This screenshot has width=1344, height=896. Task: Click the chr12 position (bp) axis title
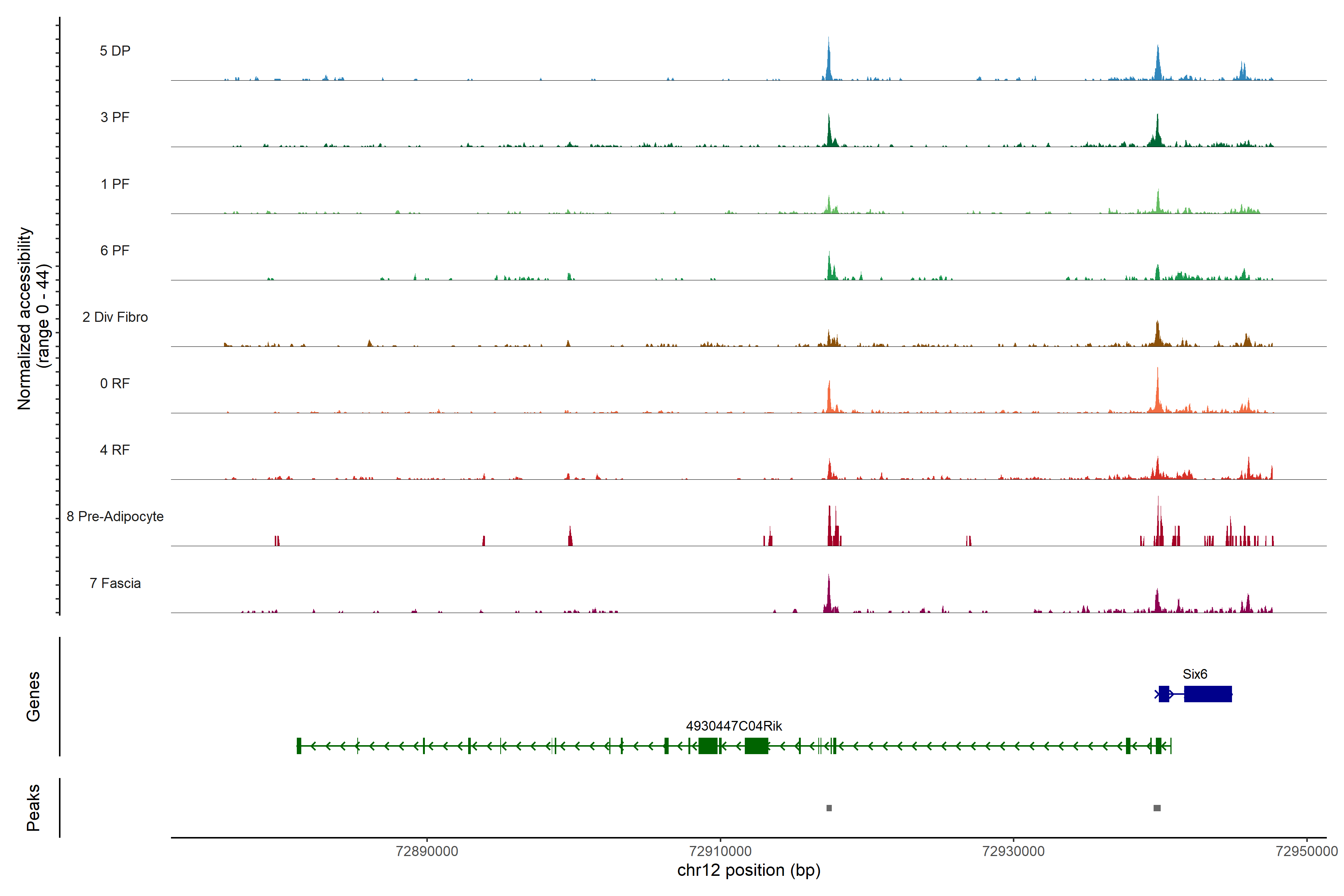coord(749,870)
